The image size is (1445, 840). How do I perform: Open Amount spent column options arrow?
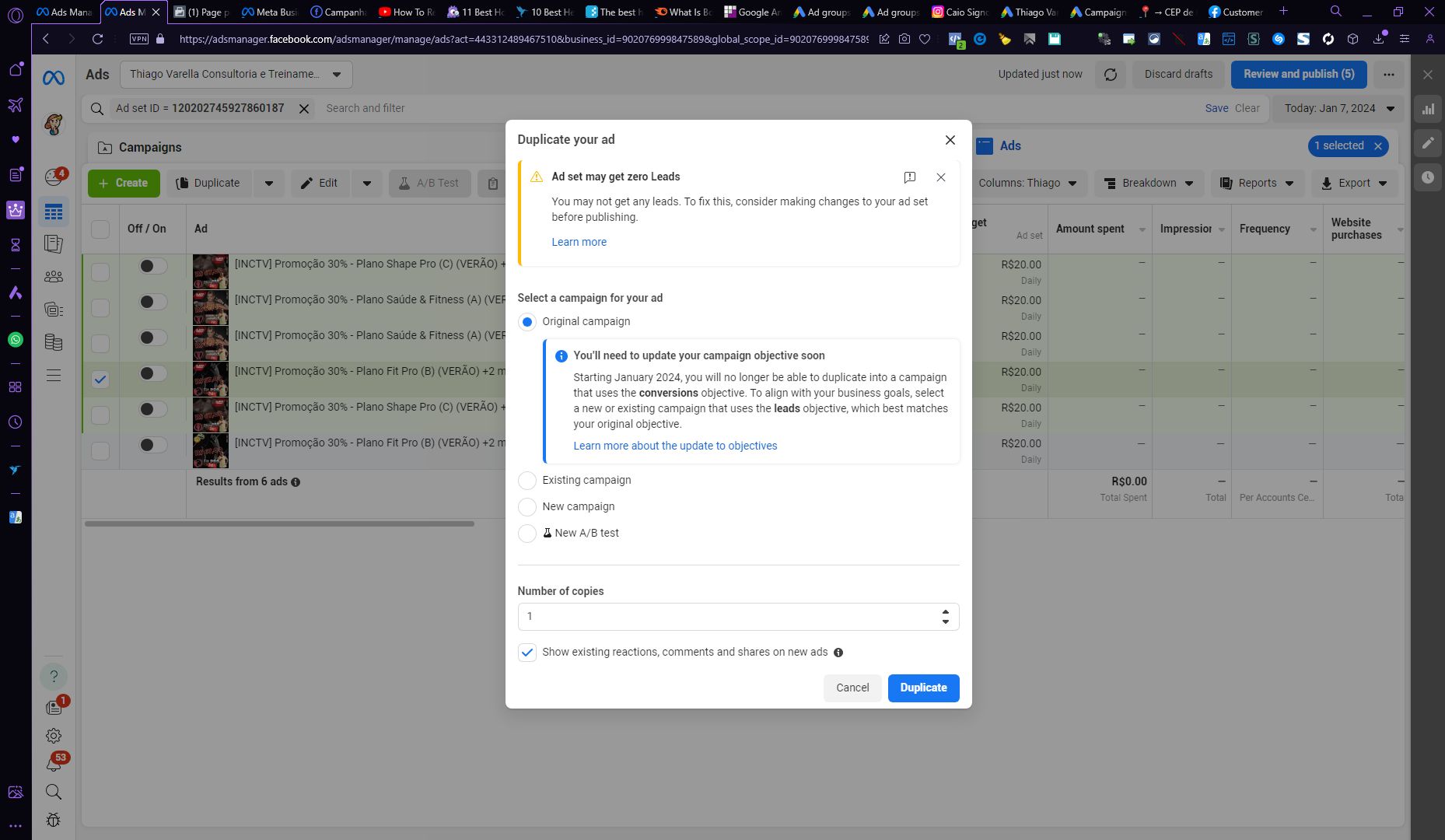(1142, 229)
